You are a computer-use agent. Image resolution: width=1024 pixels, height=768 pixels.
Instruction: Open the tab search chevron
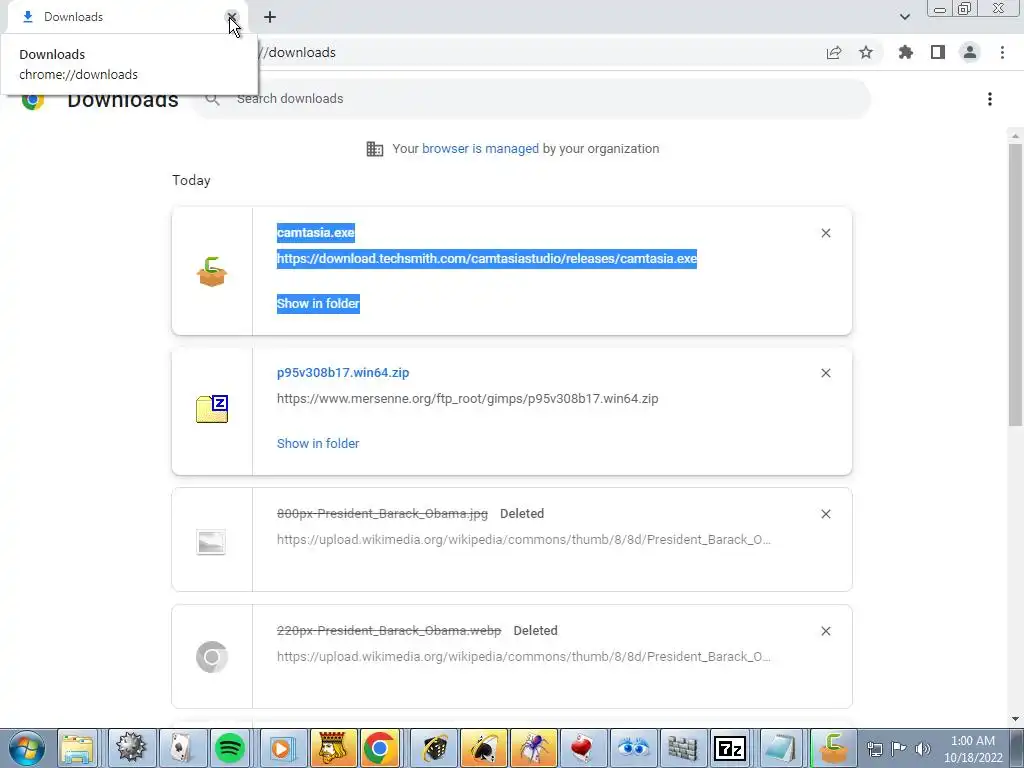[904, 17]
